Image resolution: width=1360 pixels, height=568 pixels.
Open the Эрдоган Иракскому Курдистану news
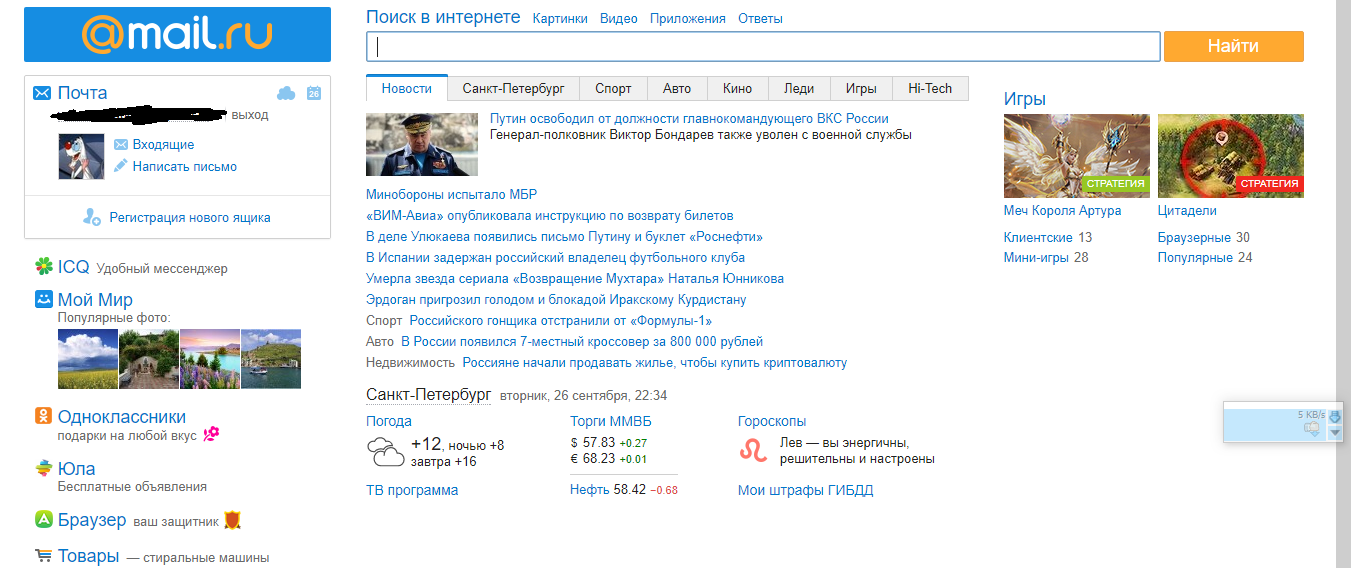coord(556,299)
